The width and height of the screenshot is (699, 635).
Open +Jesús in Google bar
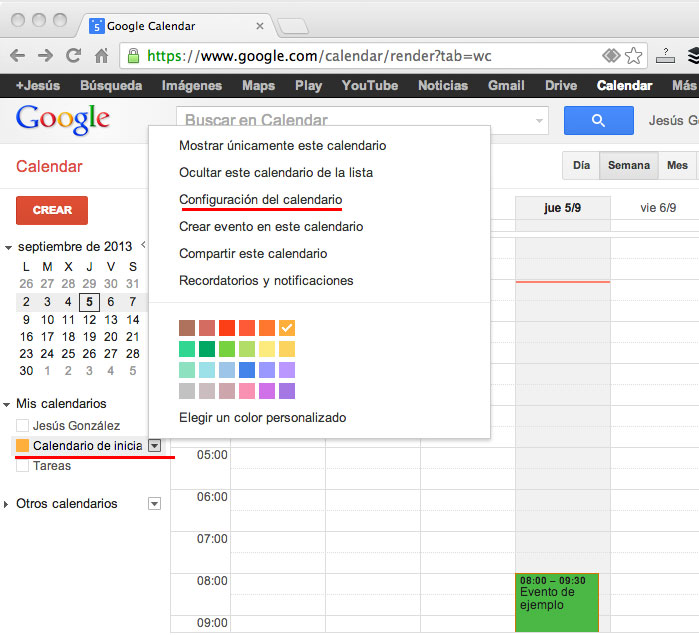[38, 86]
